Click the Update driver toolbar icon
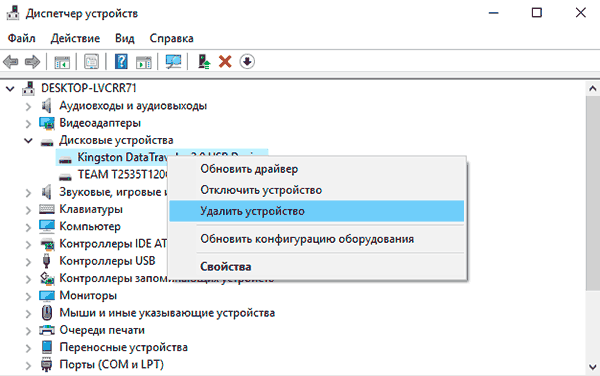 pyautogui.click(x=204, y=62)
